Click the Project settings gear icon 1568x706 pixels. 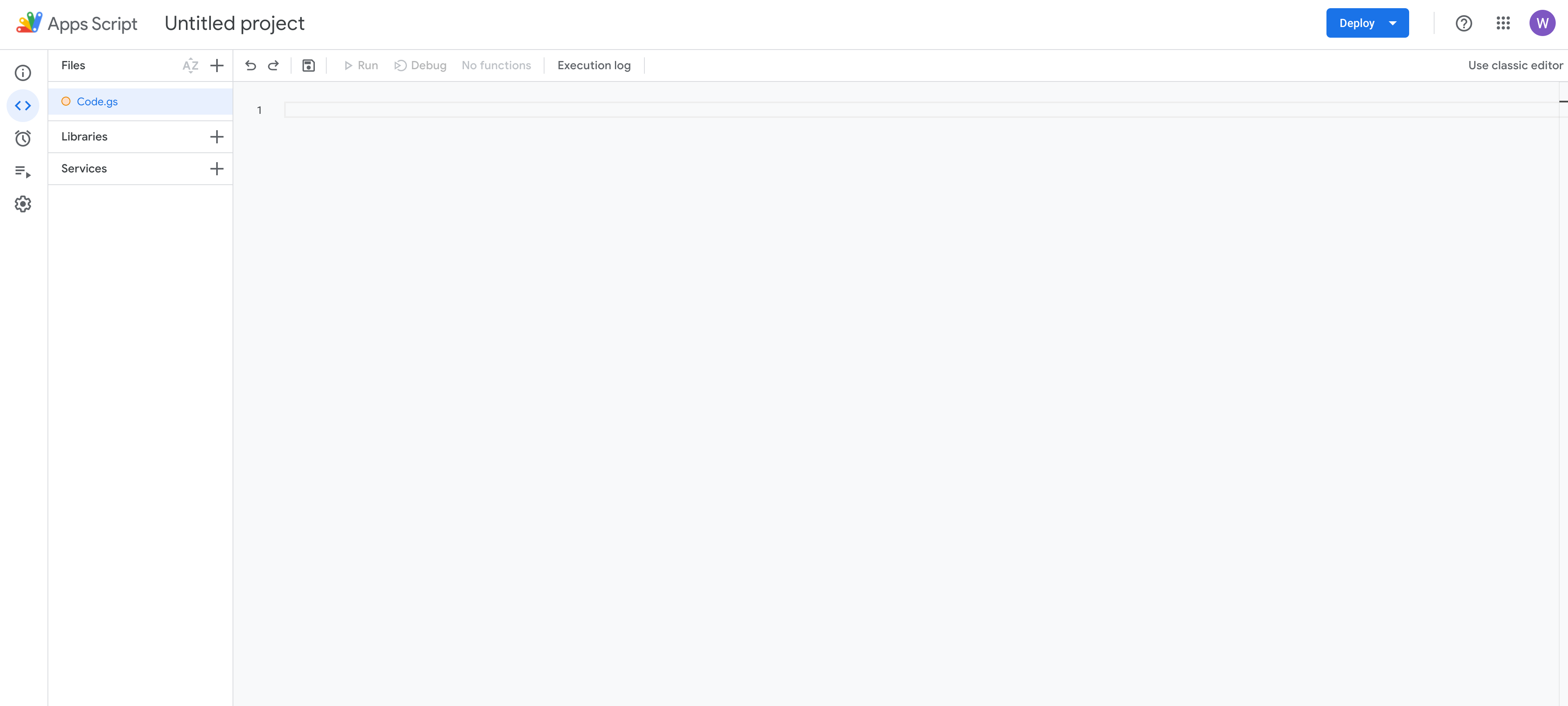[x=23, y=204]
